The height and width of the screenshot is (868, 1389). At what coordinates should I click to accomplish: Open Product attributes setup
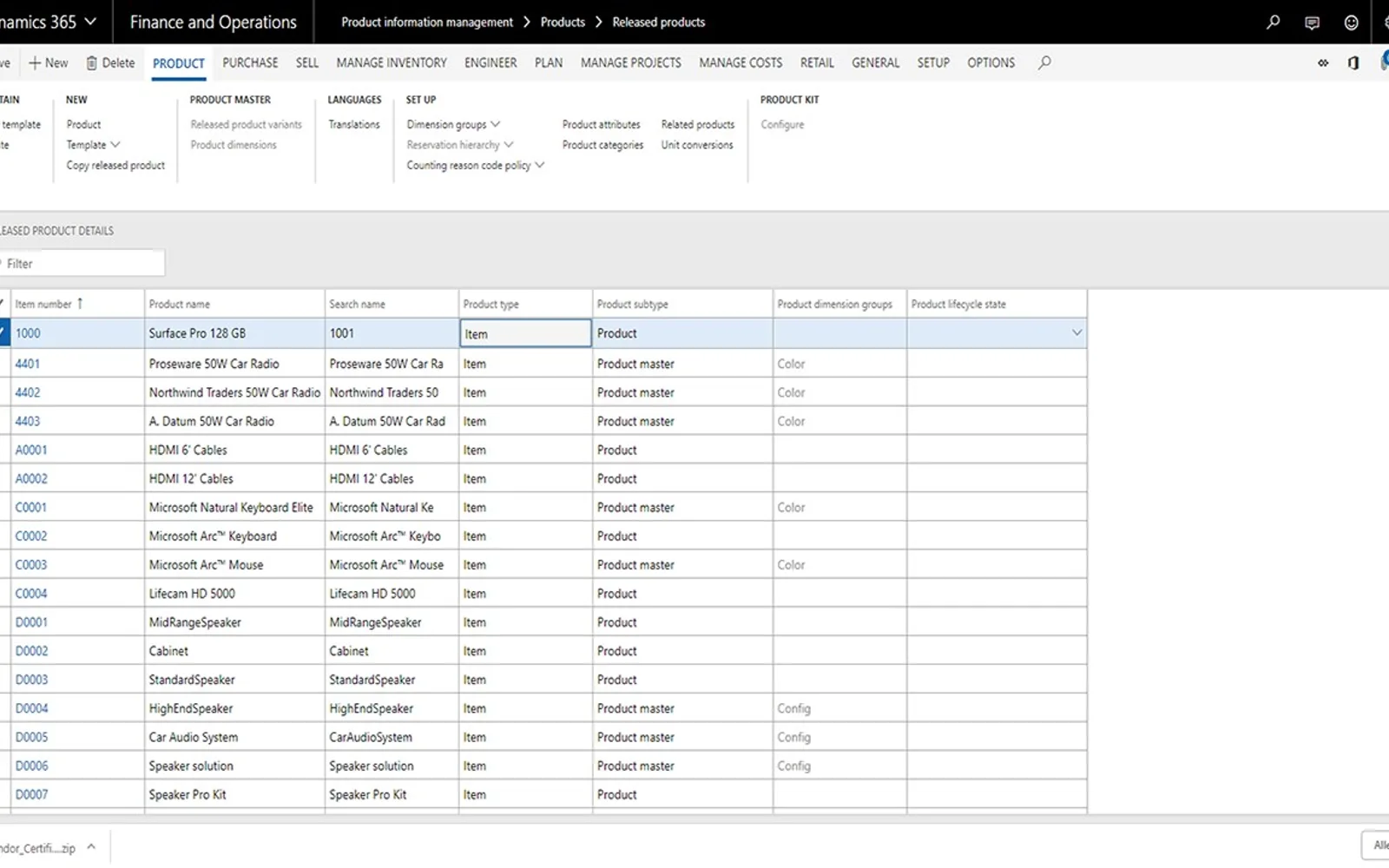pos(601,124)
